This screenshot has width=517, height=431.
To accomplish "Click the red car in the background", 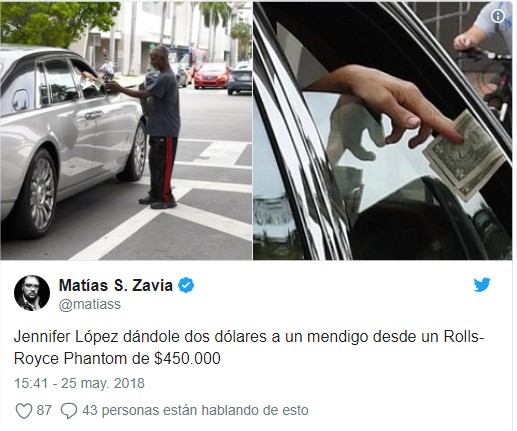I will coord(211,75).
